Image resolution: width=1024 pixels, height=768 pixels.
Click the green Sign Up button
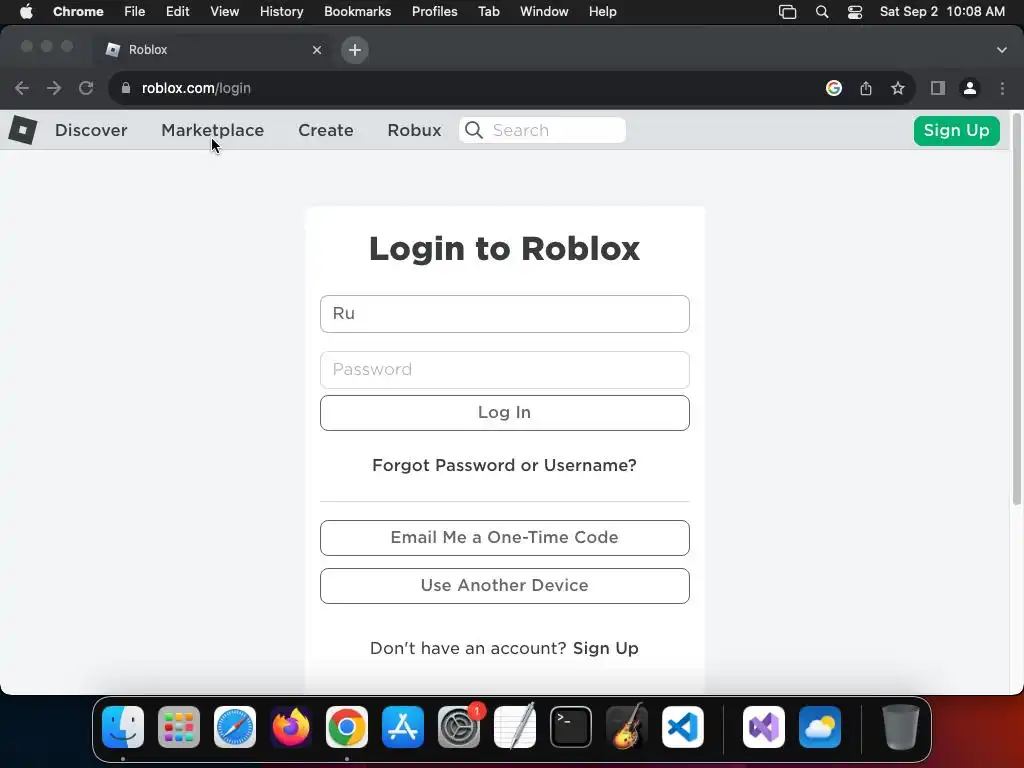tap(957, 131)
